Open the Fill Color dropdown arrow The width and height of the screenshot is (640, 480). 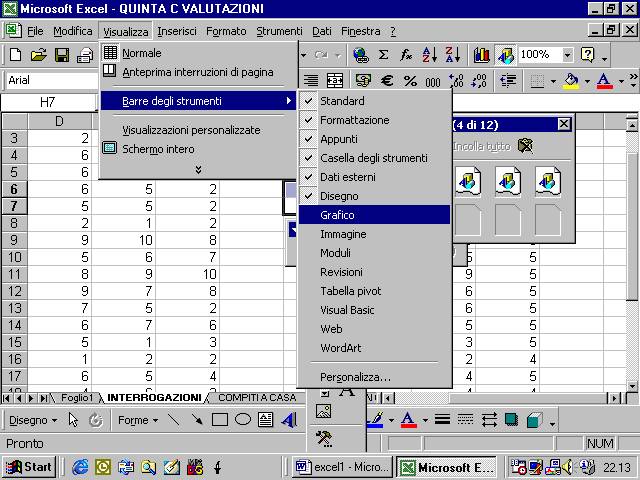[587, 81]
